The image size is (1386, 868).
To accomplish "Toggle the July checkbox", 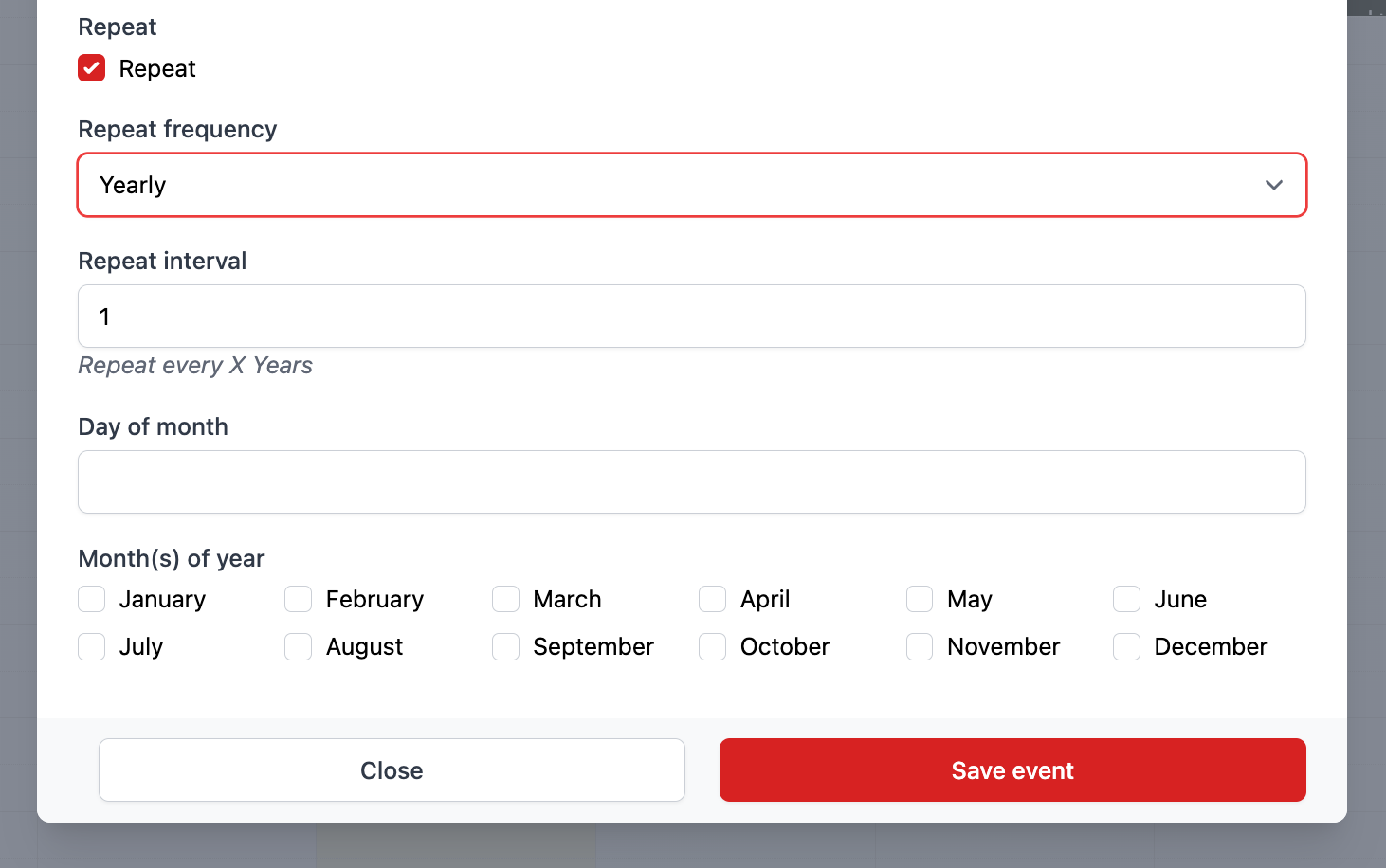I will (92, 646).
